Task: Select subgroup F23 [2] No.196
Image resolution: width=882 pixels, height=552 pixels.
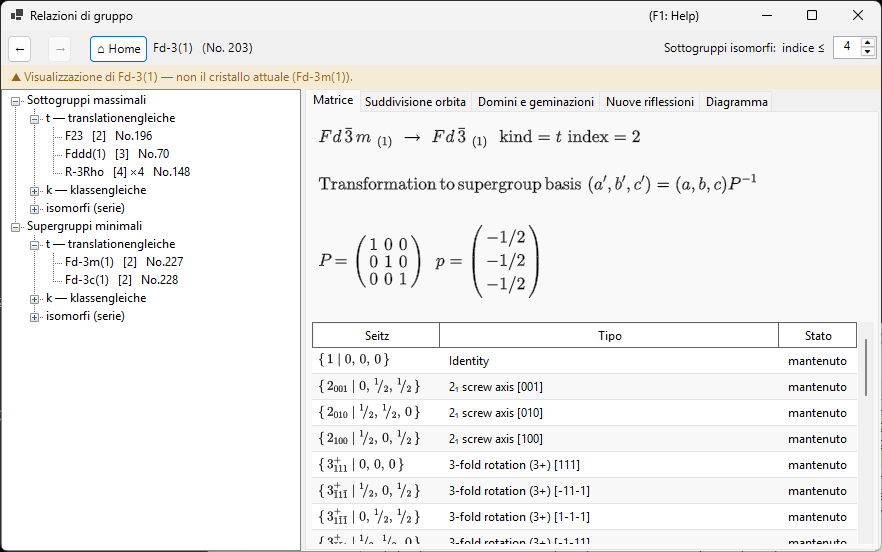Action: pyautogui.click(x=109, y=136)
